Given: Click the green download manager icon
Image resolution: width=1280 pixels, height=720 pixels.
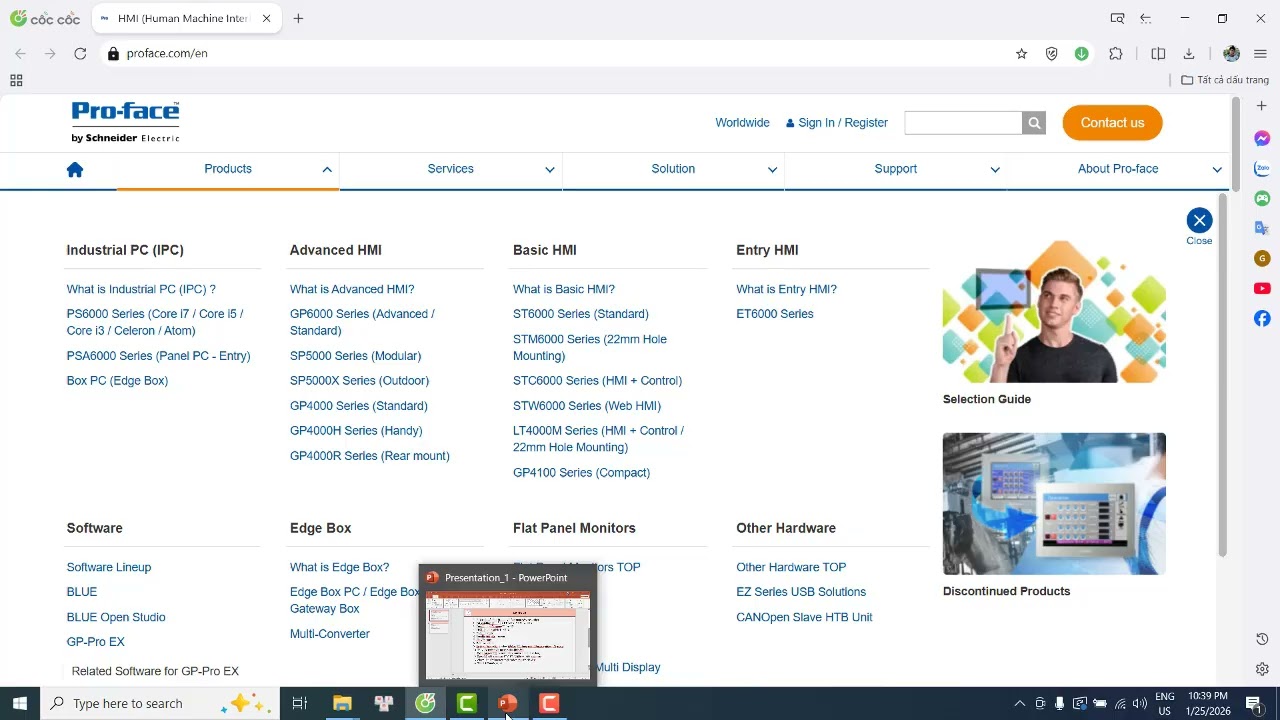Looking at the screenshot, I should (1081, 54).
